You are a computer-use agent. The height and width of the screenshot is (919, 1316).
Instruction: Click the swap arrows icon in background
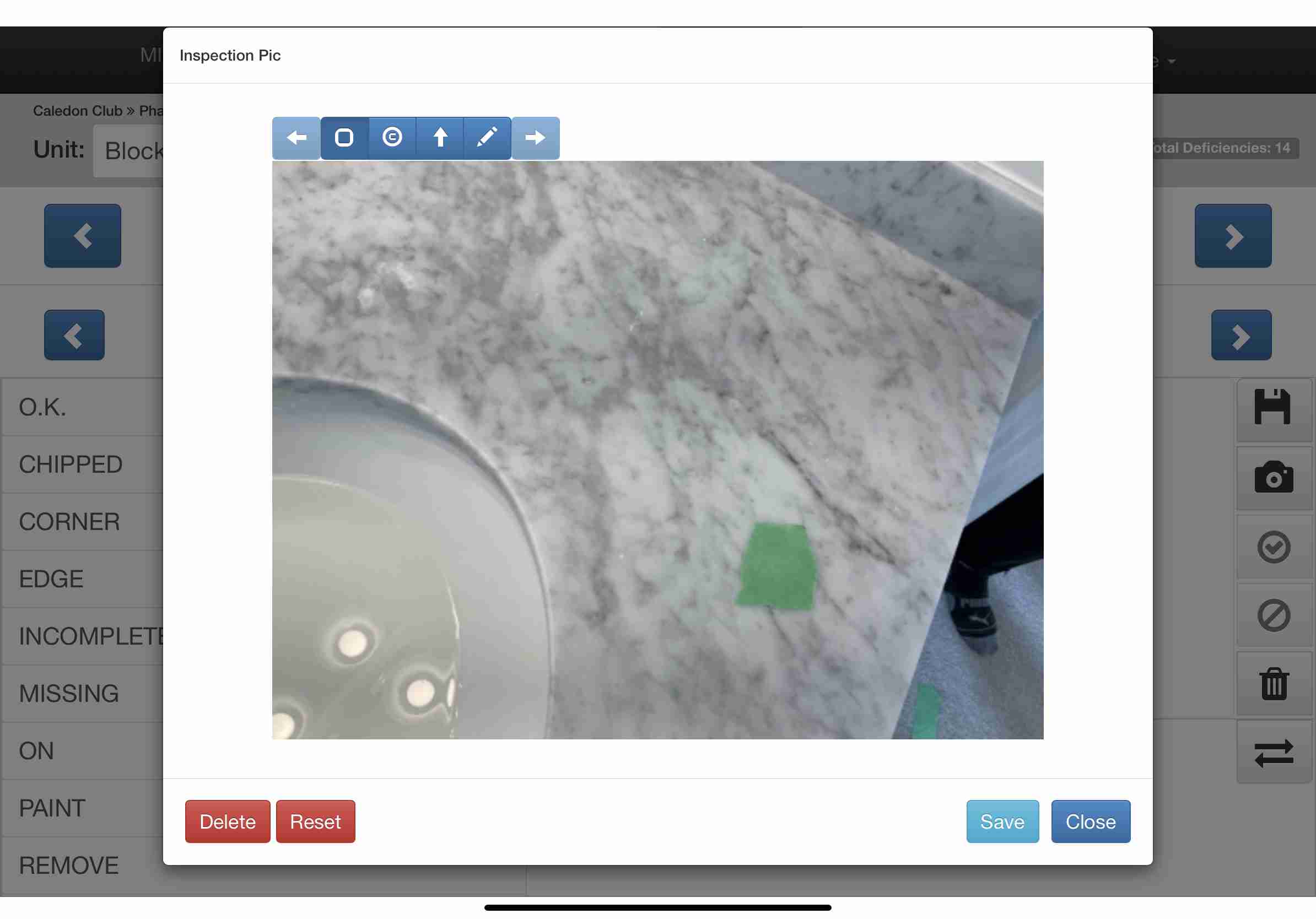pyautogui.click(x=1274, y=753)
